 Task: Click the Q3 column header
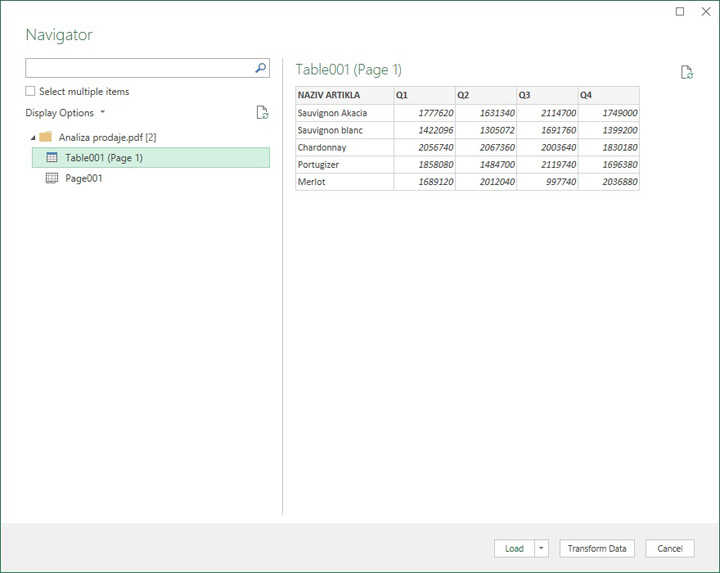click(x=547, y=95)
